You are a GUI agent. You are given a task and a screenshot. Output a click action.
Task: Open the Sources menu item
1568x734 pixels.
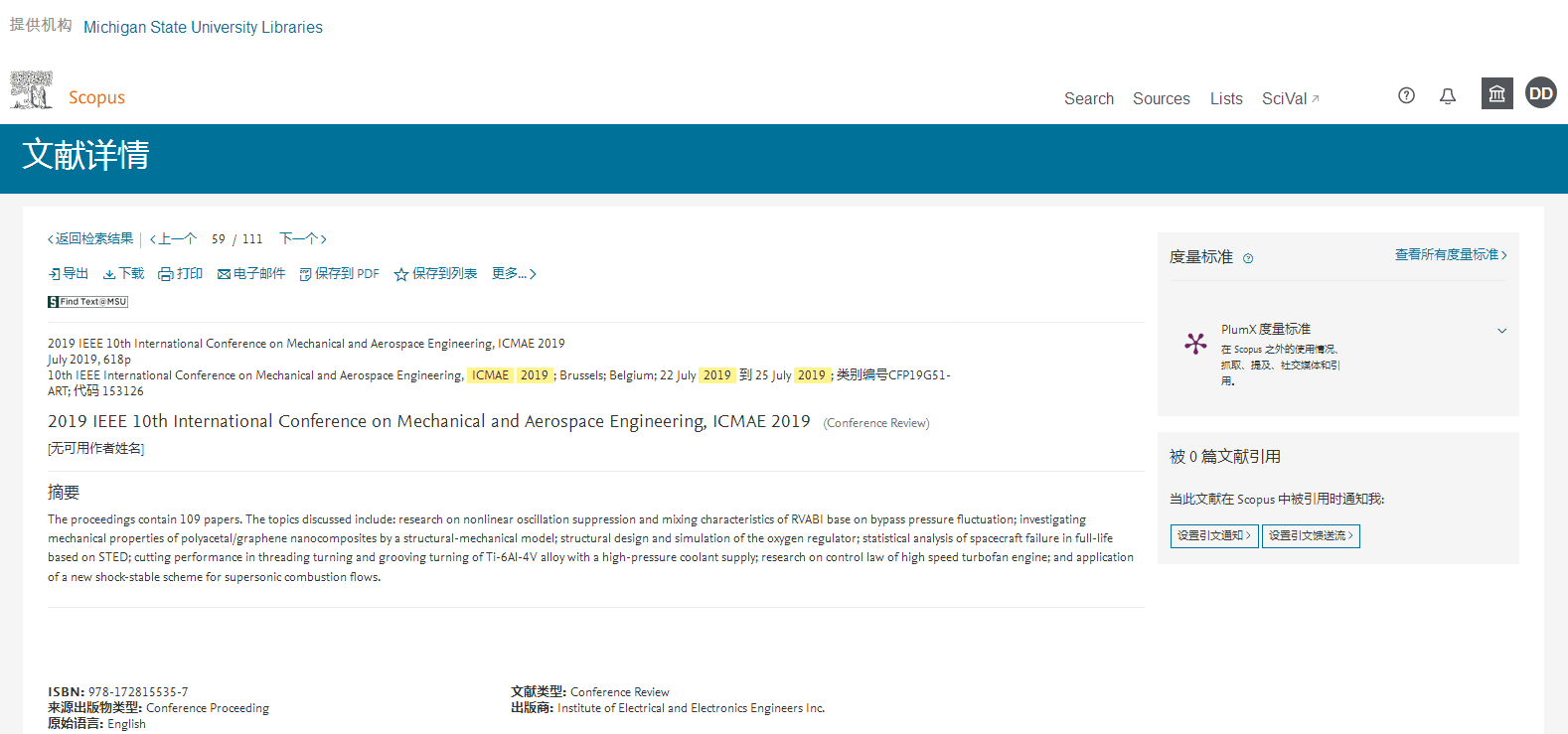[x=1161, y=98]
